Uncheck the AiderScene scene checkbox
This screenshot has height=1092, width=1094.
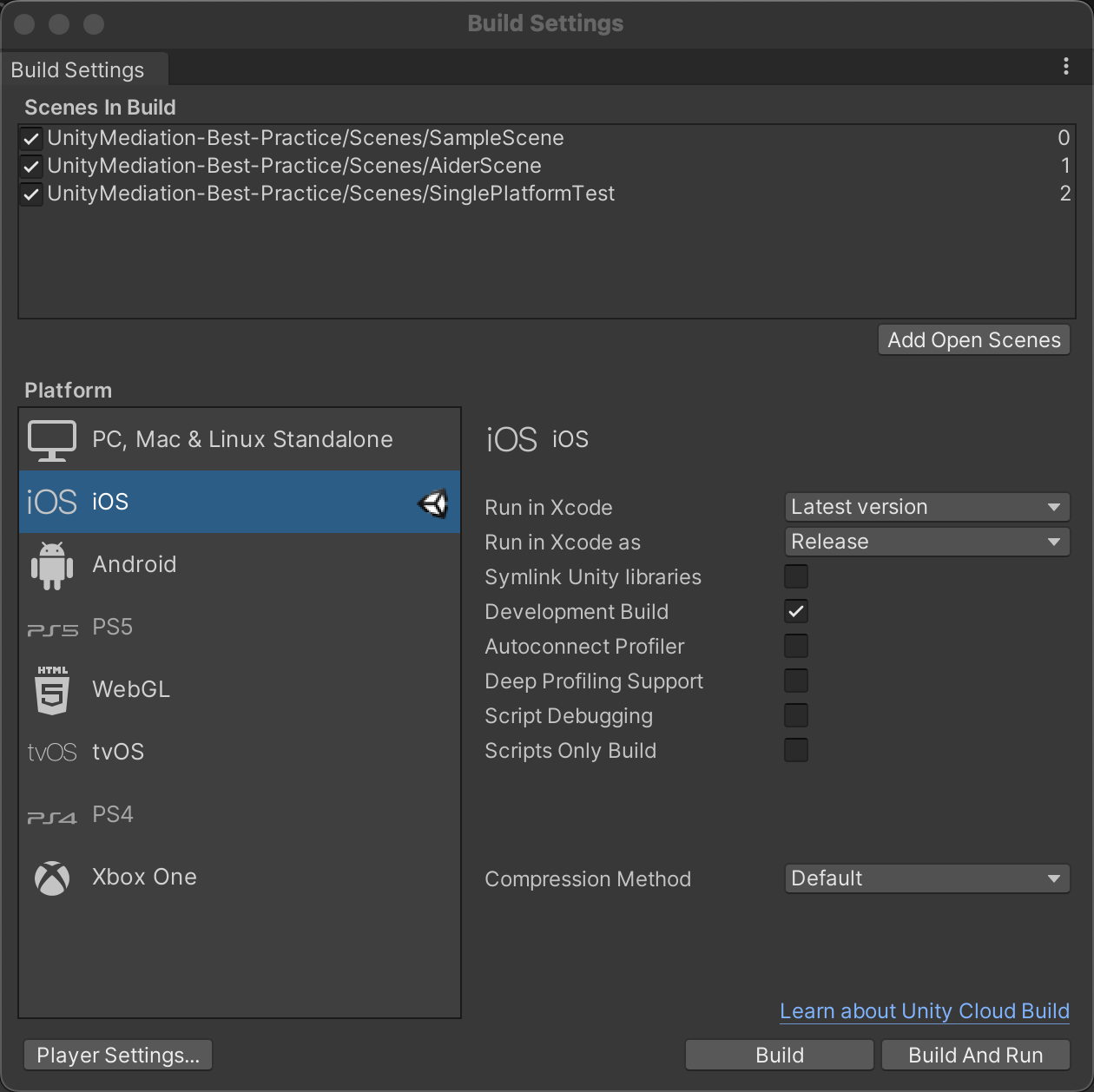[x=31, y=166]
